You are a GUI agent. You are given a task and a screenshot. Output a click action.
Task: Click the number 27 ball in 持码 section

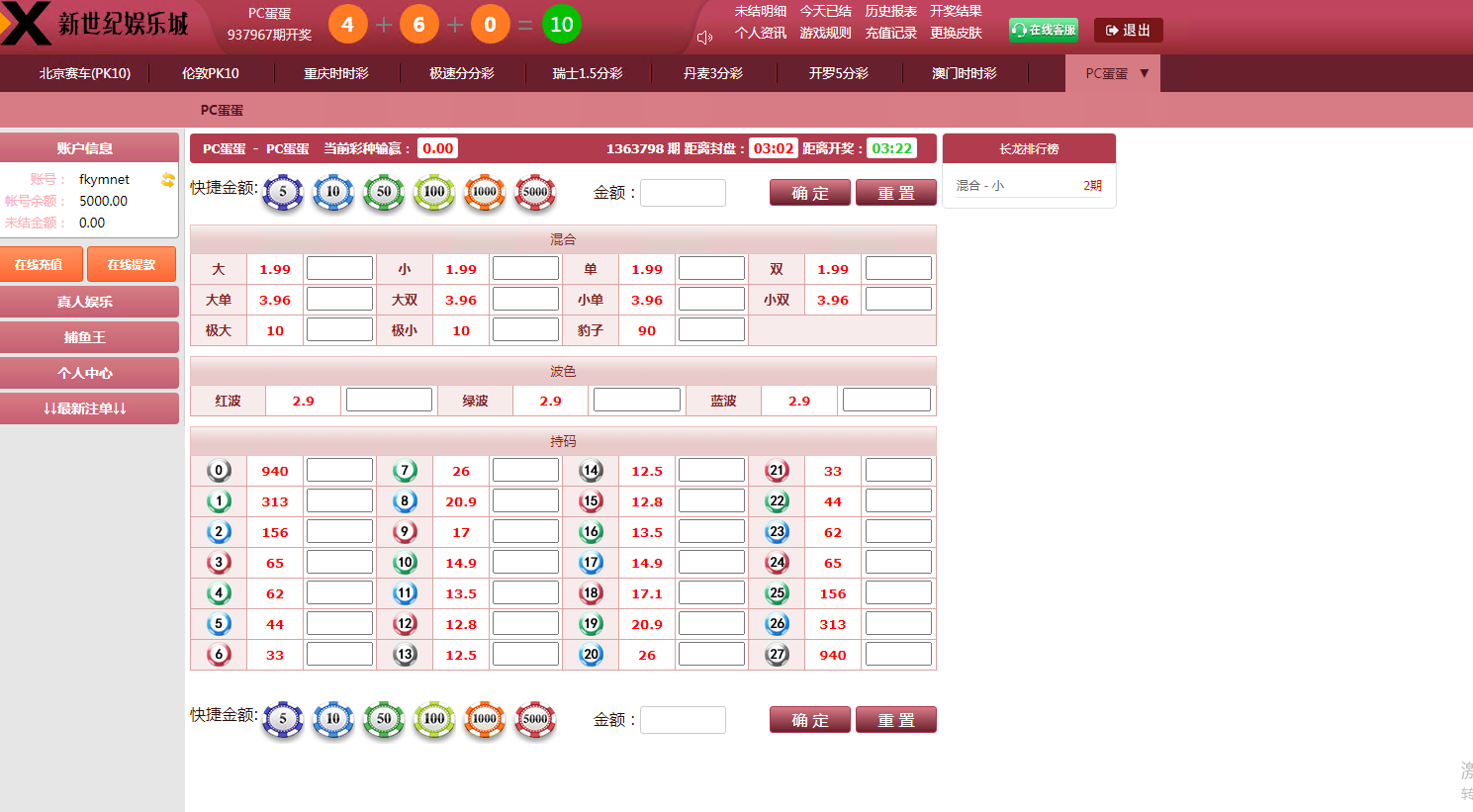pyautogui.click(x=777, y=654)
